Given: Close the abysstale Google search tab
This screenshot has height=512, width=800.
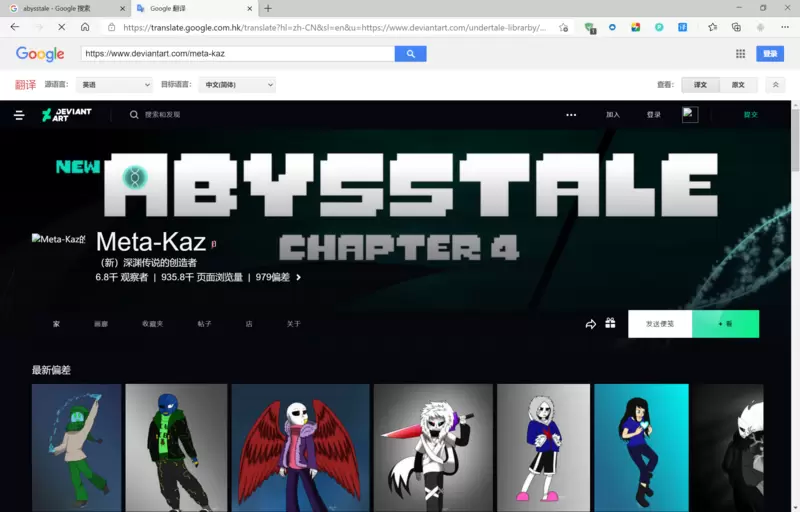Looking at the screenshot, I should tap(122, 9).
